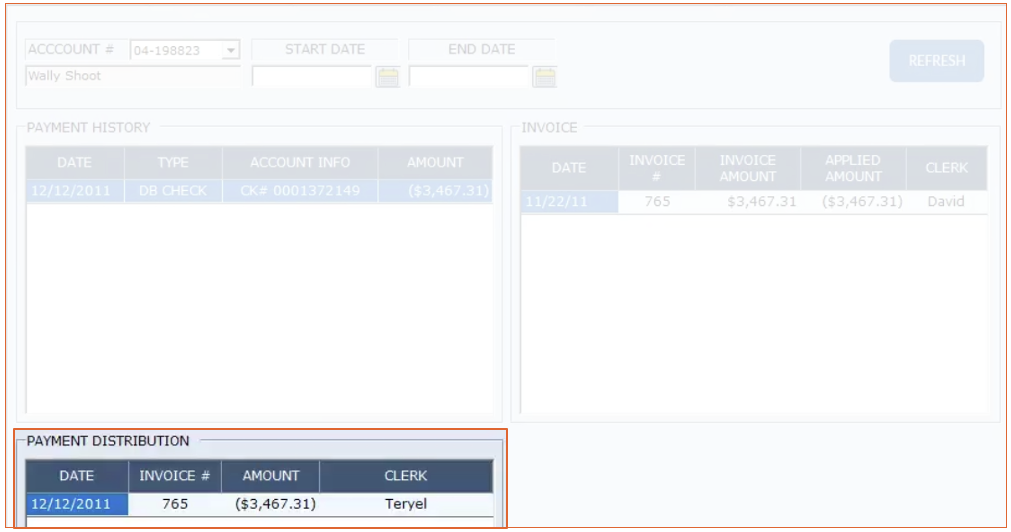Click the Wally Shoot account name field
This screenshot has width=1011, height=532.
tap(132, 76)
